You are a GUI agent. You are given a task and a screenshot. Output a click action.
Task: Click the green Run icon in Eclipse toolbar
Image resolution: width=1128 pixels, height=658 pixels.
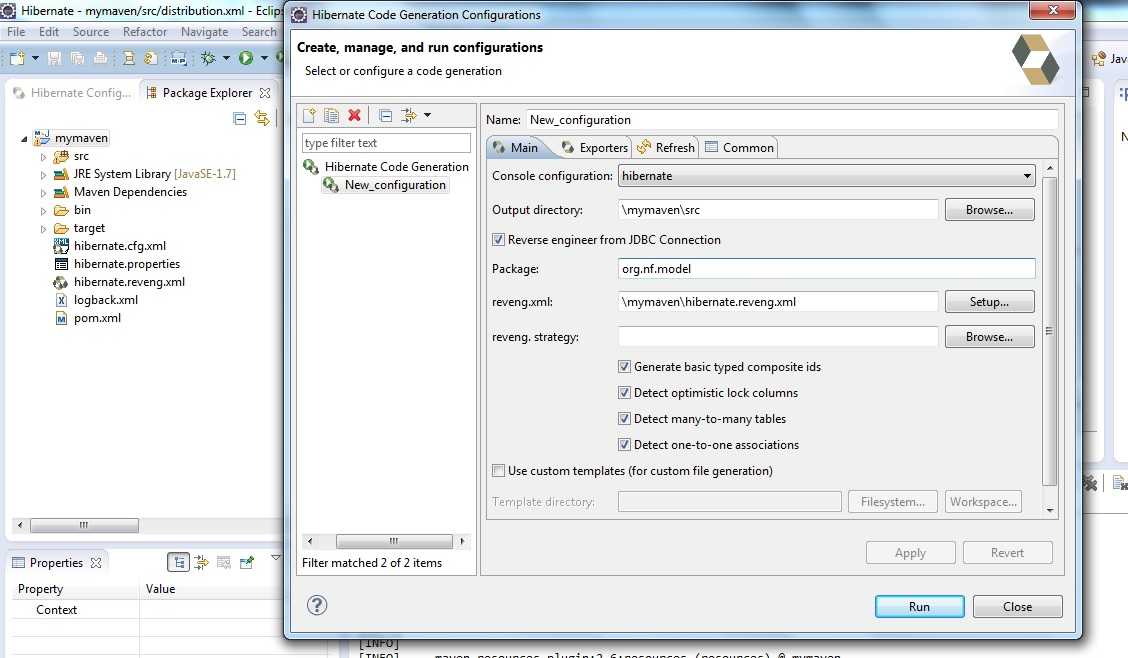[246, 58]
